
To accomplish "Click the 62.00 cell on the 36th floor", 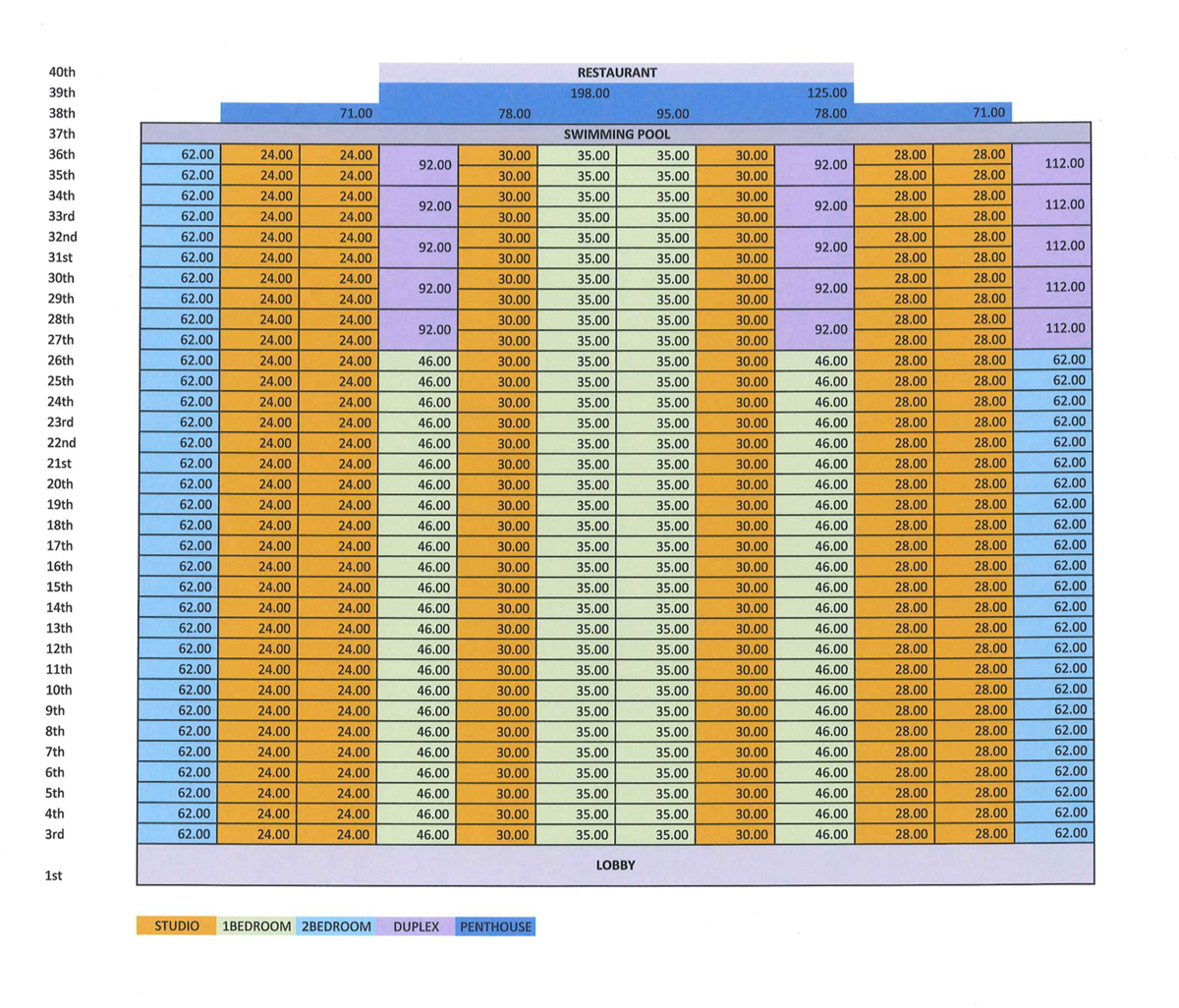I will (x=180, y=154).
